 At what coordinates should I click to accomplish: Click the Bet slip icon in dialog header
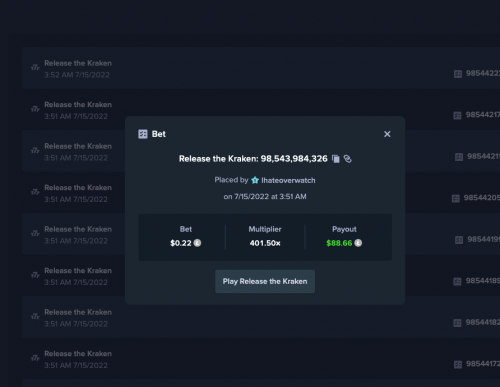coord(143,134)
